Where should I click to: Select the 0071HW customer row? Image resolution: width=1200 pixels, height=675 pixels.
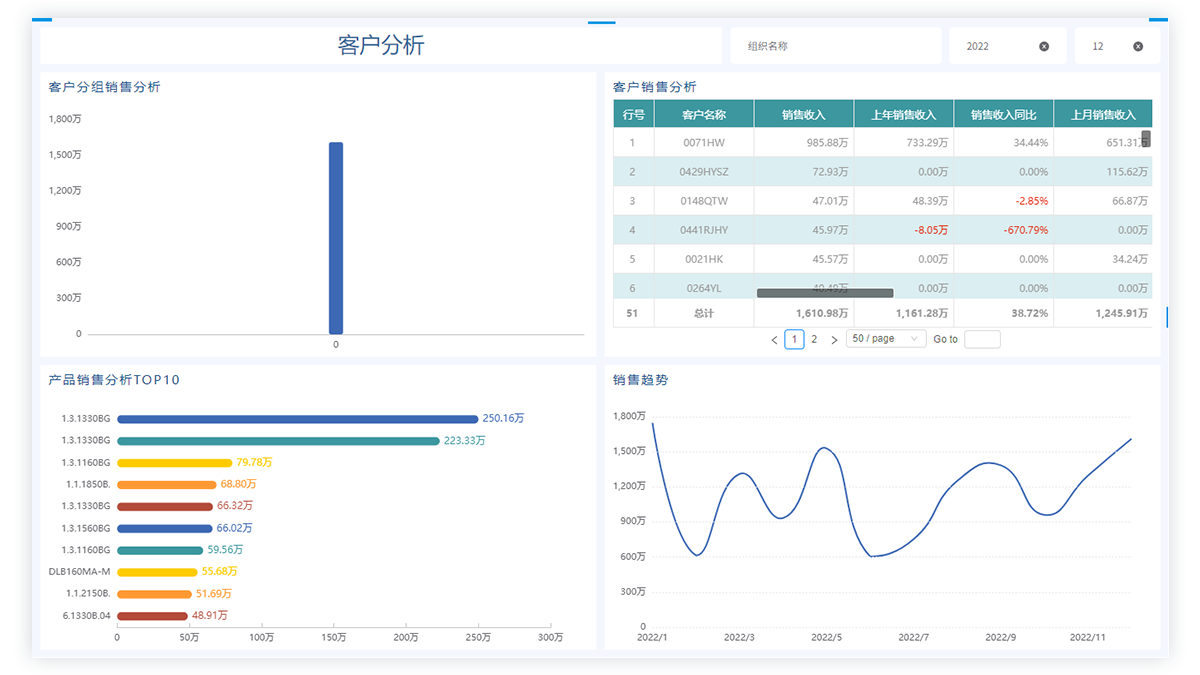click(x=704, y=143)
